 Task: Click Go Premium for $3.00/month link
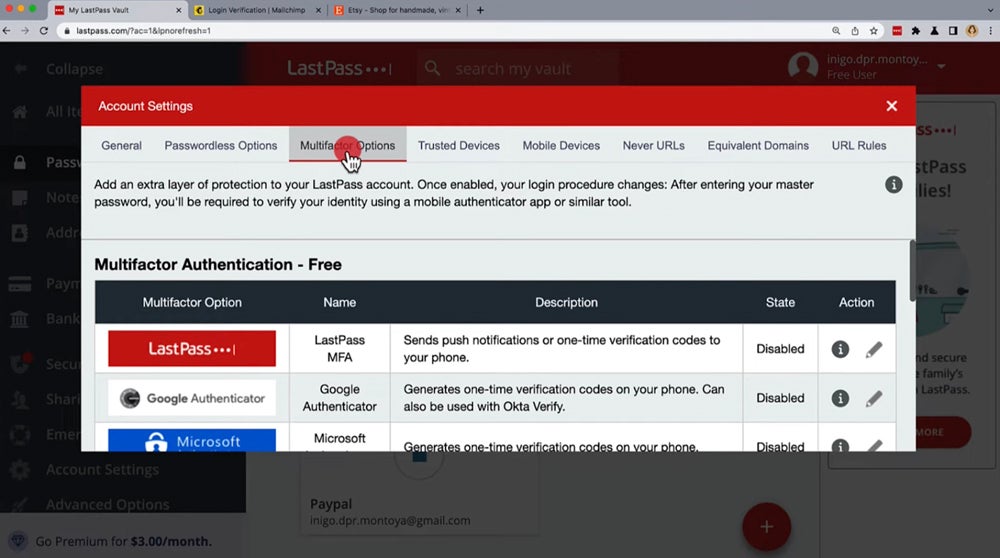[x=123, y=541]
